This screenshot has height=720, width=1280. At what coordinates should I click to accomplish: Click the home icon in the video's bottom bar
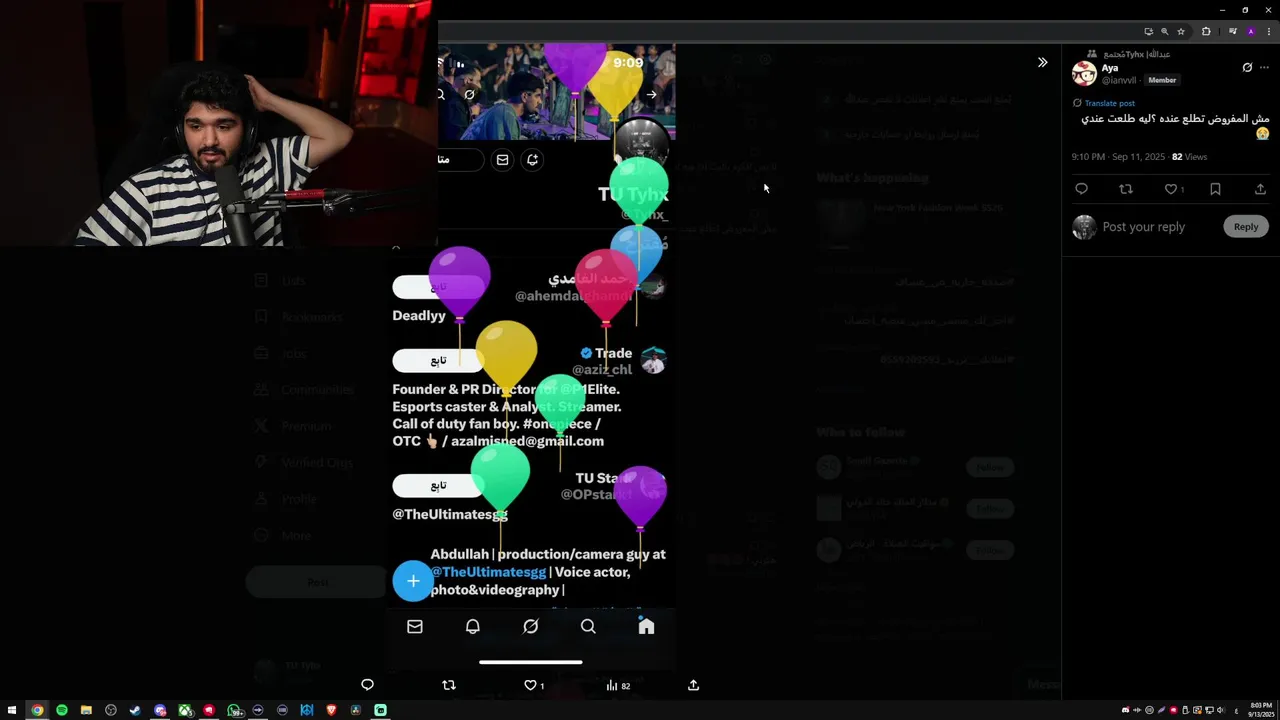coord(646,626)
